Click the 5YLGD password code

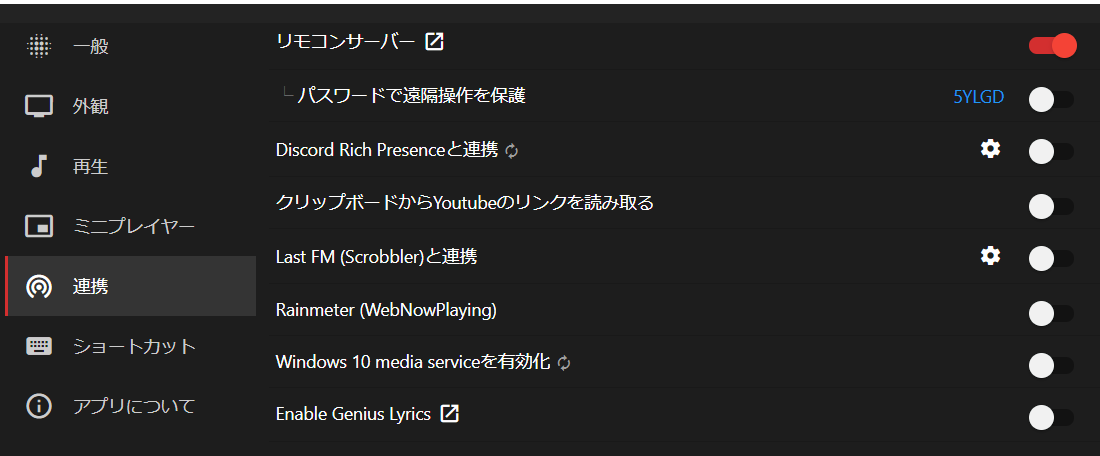tap(979, 97)
